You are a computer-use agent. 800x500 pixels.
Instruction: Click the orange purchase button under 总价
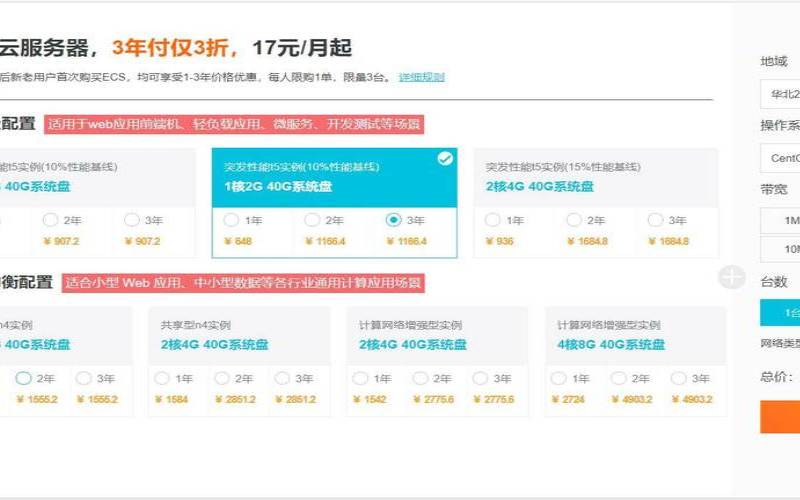pyautogui.click(x=780, y=416)
